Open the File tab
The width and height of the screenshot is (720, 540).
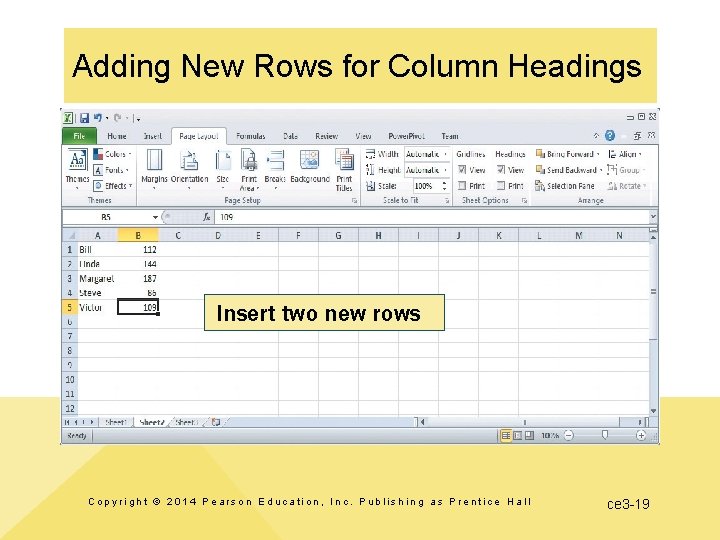(79, 136)
